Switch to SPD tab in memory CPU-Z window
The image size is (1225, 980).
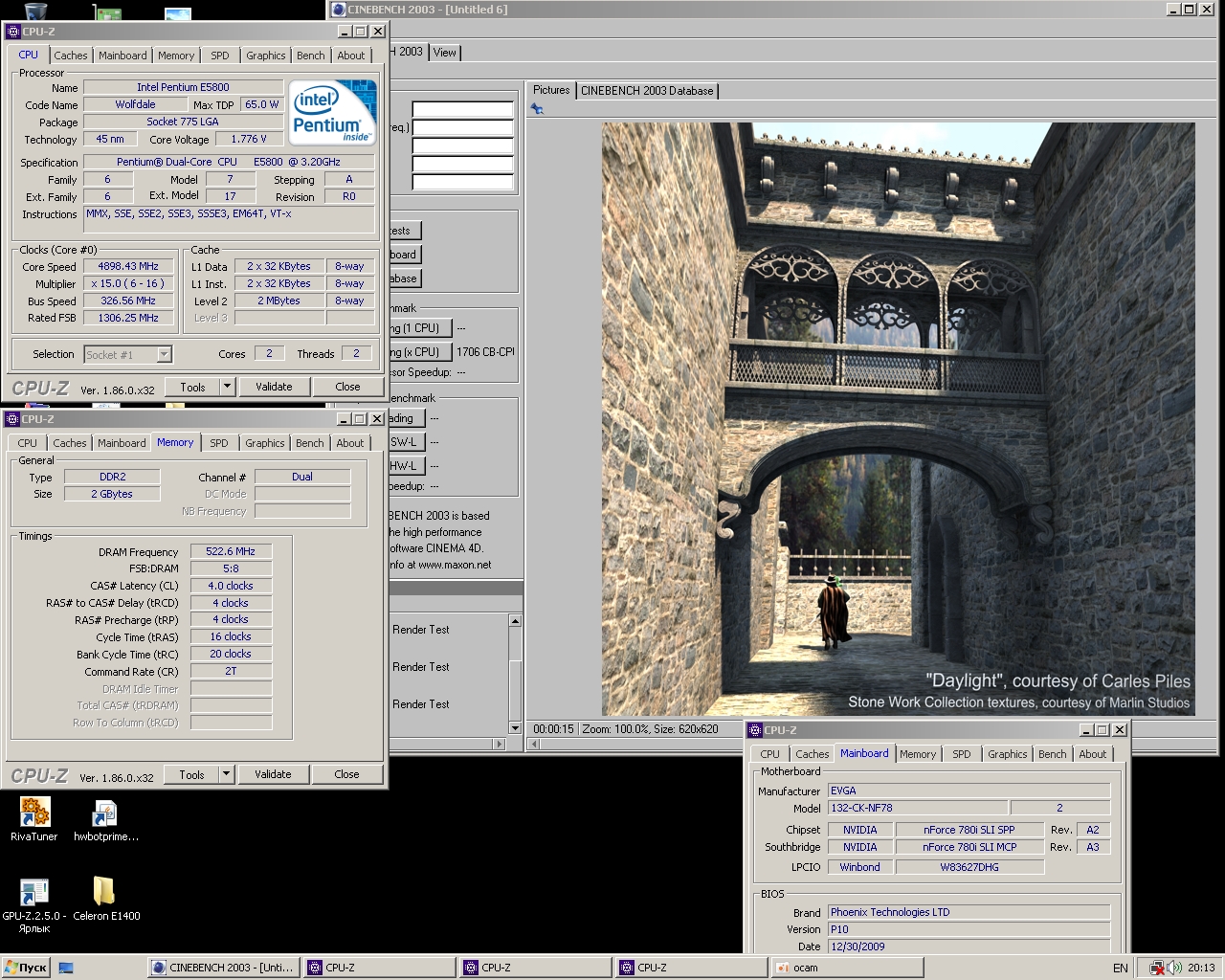219,443
